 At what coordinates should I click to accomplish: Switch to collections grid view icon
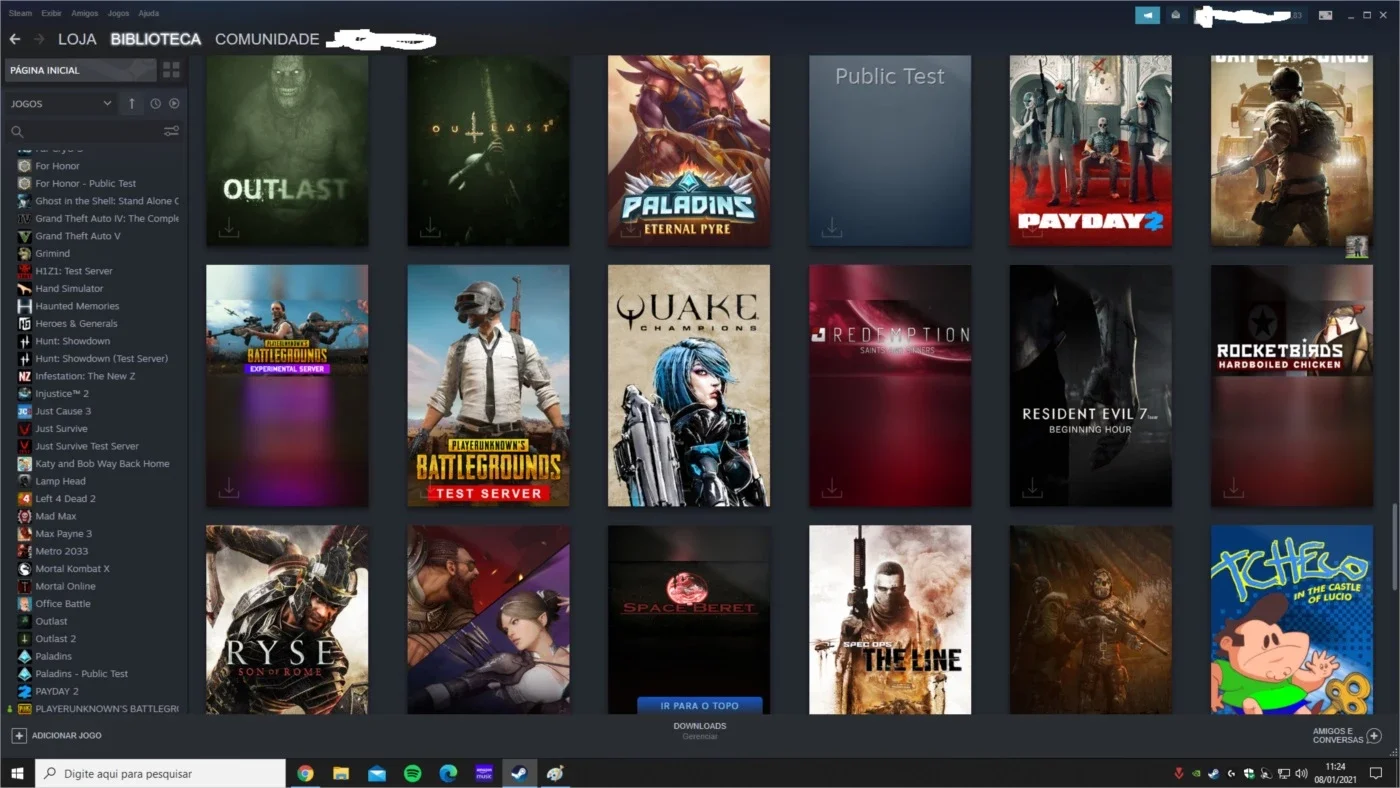pos(172,70)
